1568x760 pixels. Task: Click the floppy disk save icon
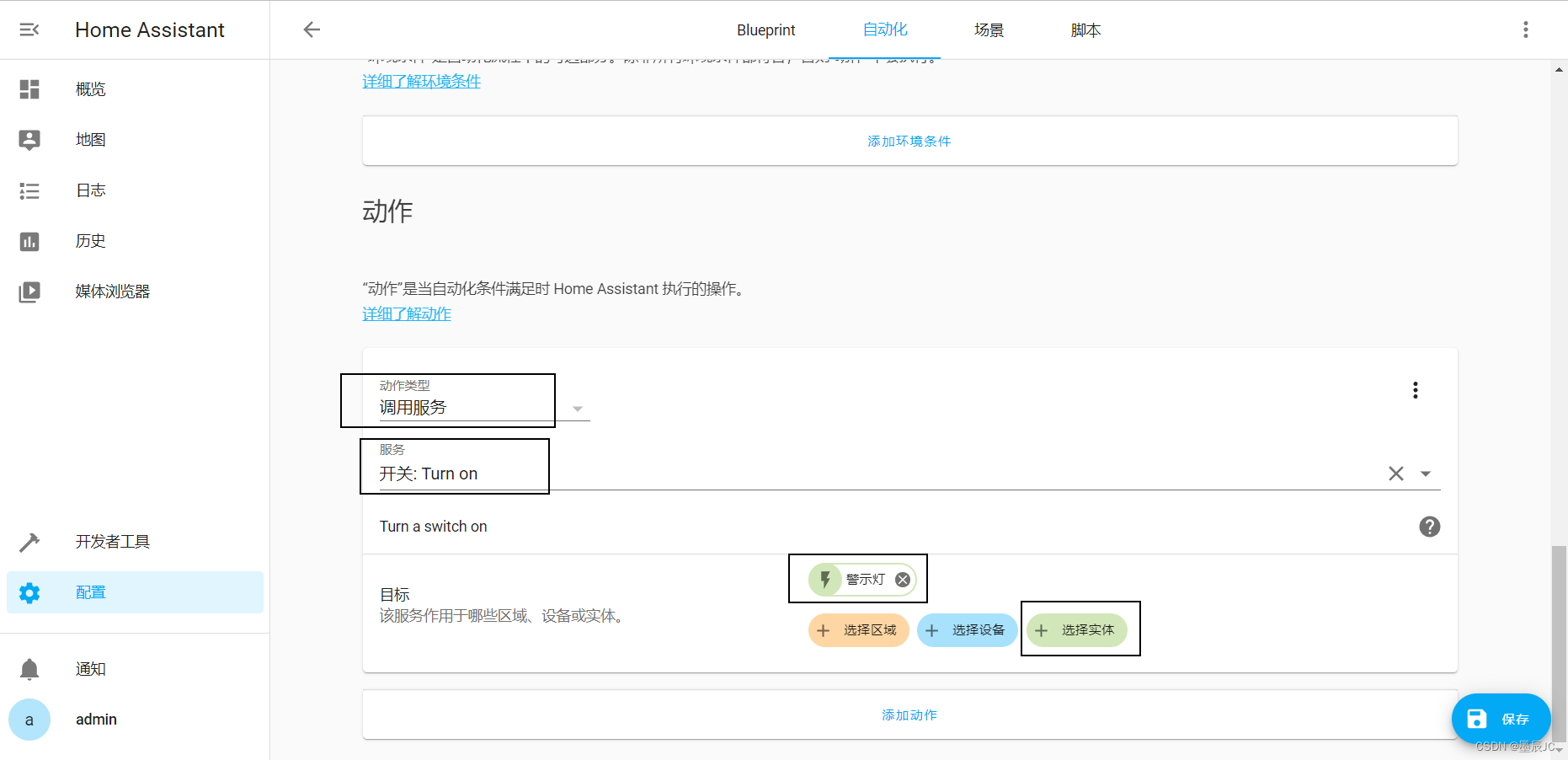pyautogui.click(x=1477, y=719)
